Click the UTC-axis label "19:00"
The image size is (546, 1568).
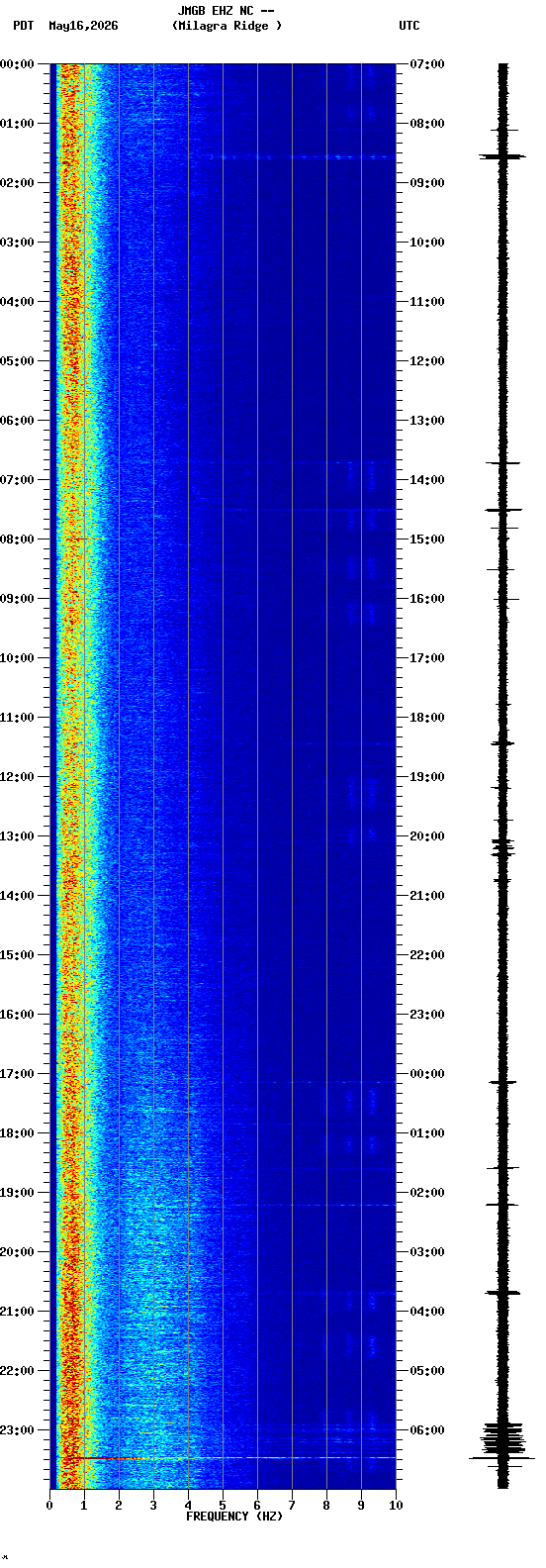click(x=427, y=777)
